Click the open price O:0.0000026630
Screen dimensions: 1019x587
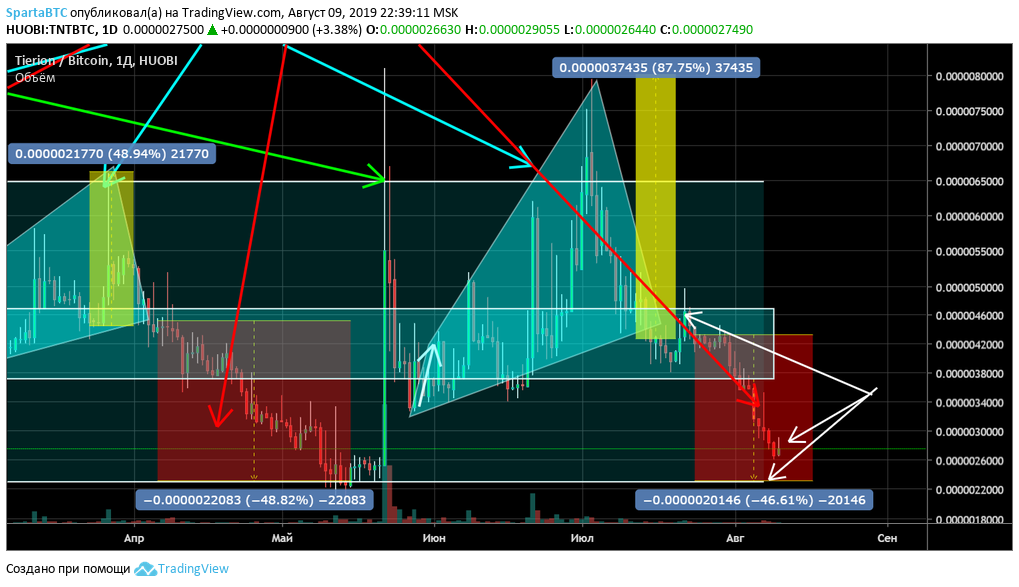click(413, 30)
